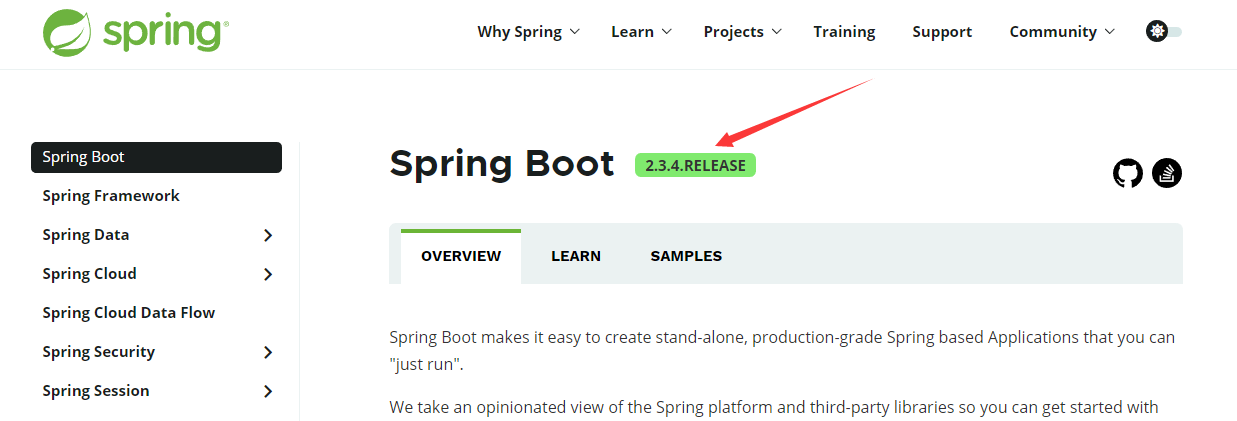Switch to the OVERVIEW tab

[x=461, y=256]
